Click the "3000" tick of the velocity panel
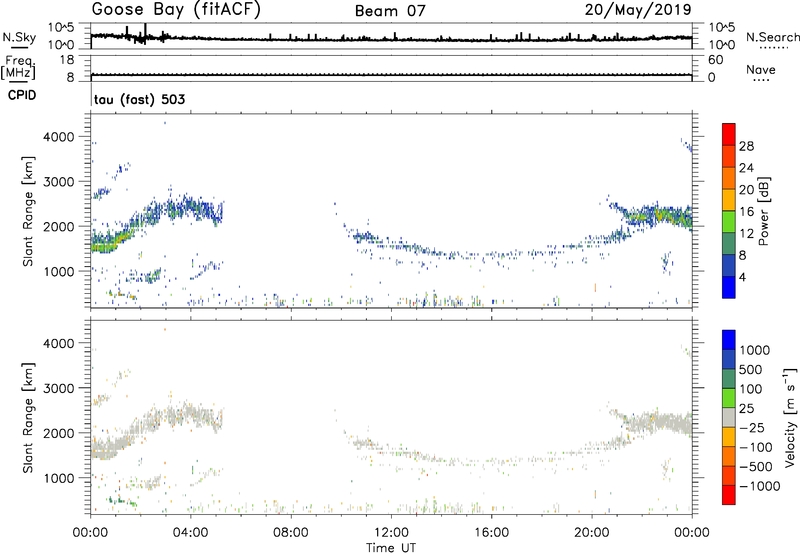The image size is (800, 554). click(x=59, y=388)
